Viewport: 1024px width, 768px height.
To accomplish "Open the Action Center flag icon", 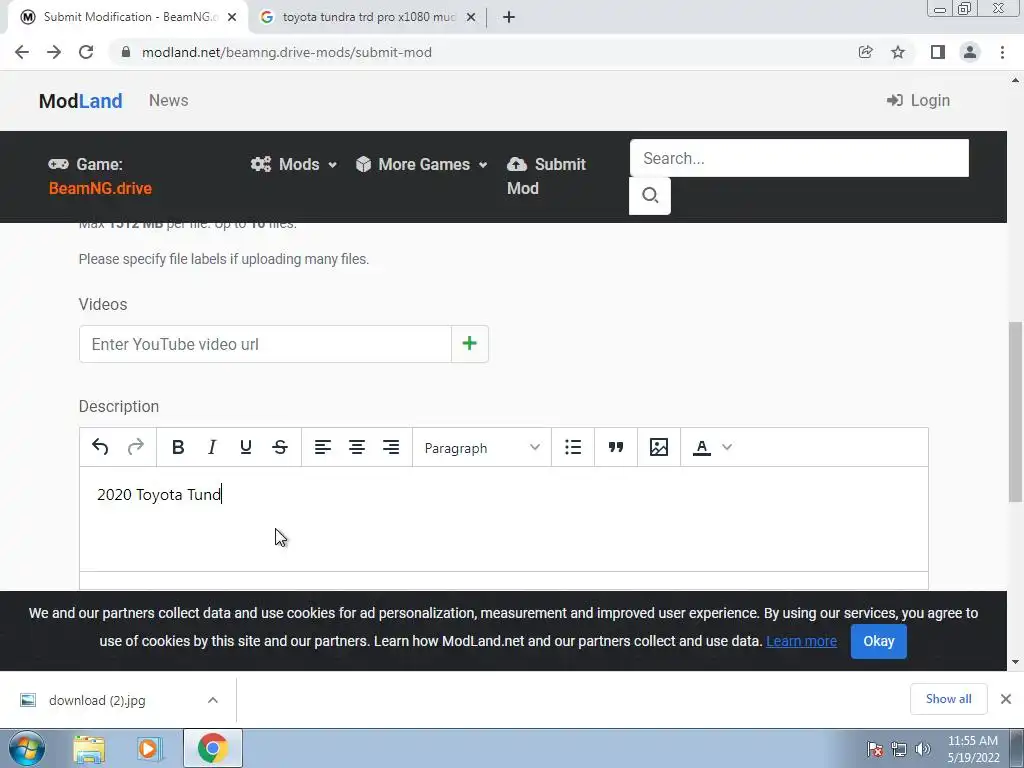I will (x=875, y=749).
